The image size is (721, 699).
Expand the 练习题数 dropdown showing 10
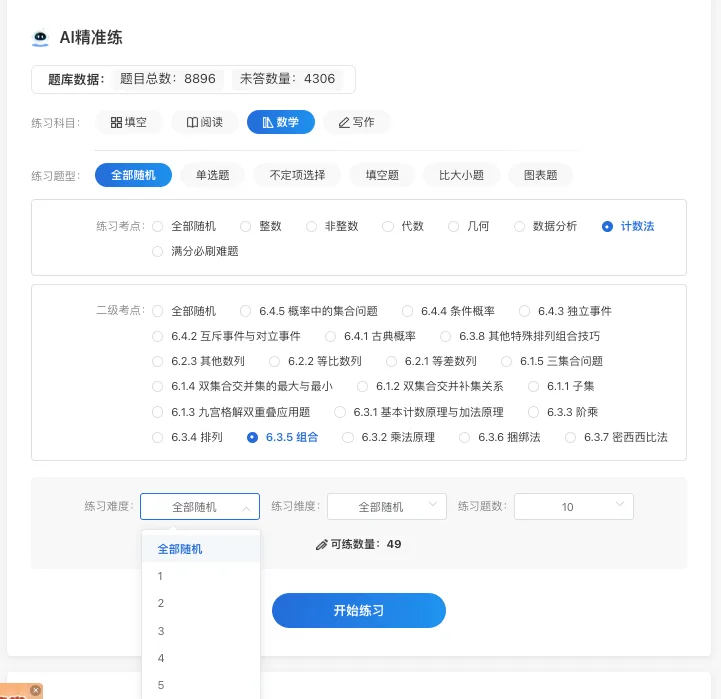[573, 507]
